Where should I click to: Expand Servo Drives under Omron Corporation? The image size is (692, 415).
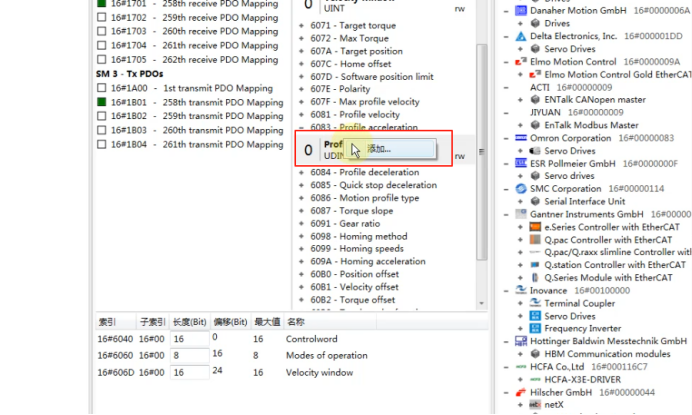tap(520, 151)
